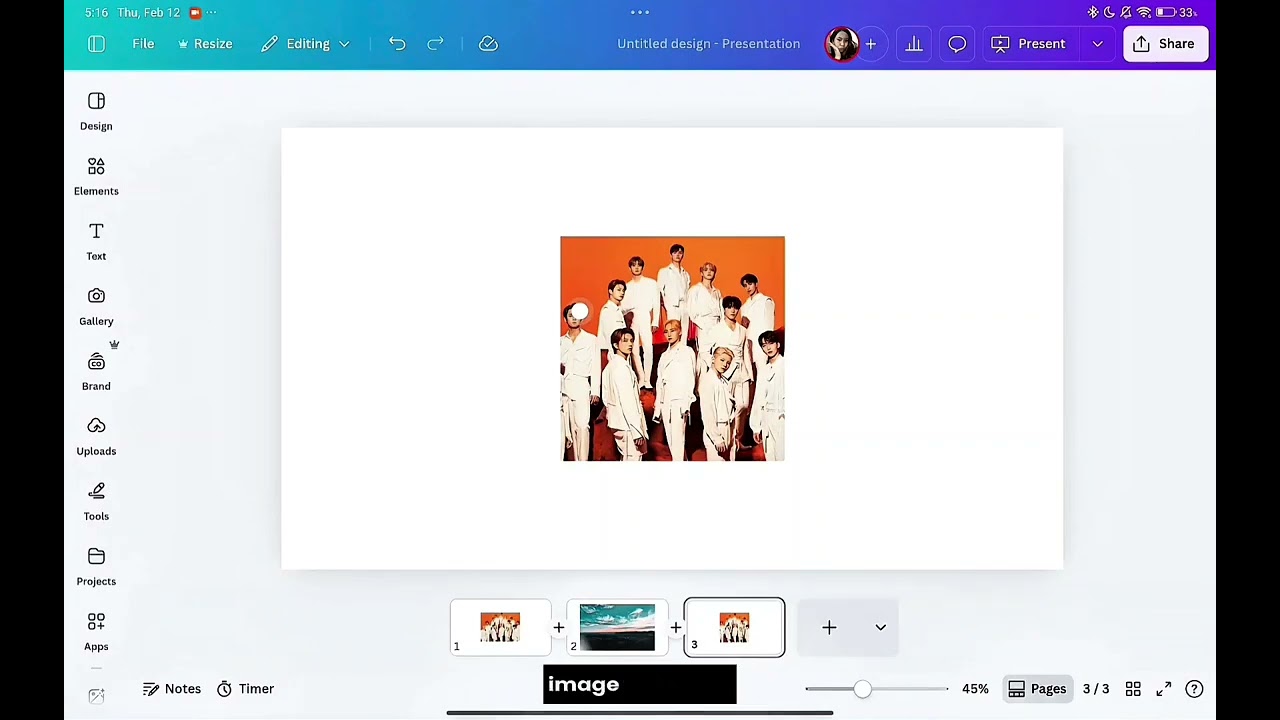Add transition between pages 1 and 2
This screenshot has width=1280, height=720.
pyautogui.click(x=559, y=628)
